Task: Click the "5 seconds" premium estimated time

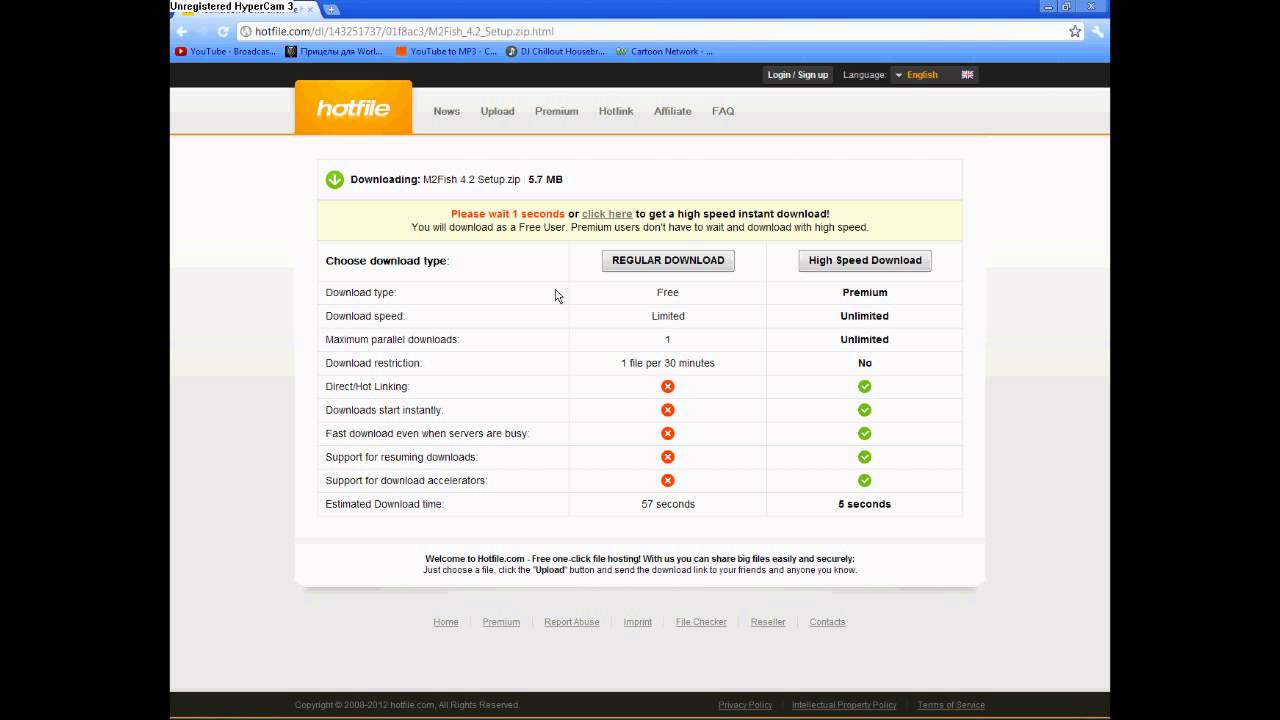Action: 864,504
